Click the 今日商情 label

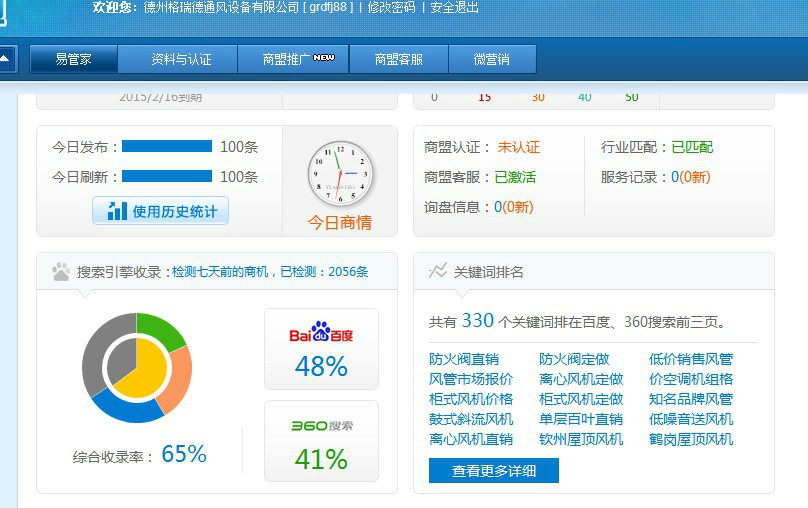click(x=339, y=222)
